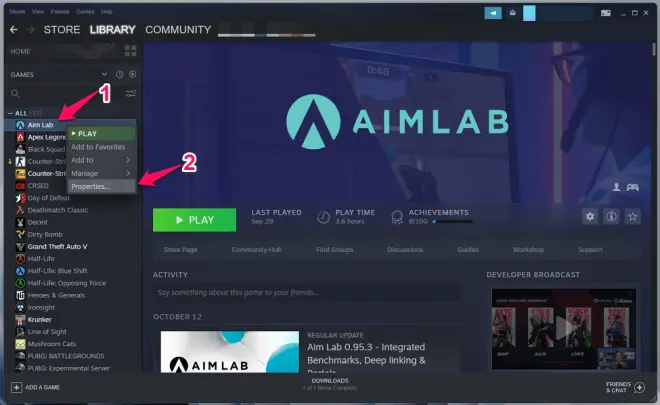Expand the Add to submenu arrow

coord(128,160)
